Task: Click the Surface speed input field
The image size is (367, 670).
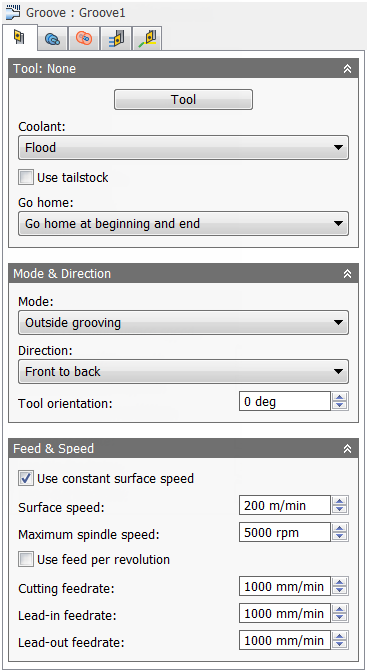Action: 285,506
